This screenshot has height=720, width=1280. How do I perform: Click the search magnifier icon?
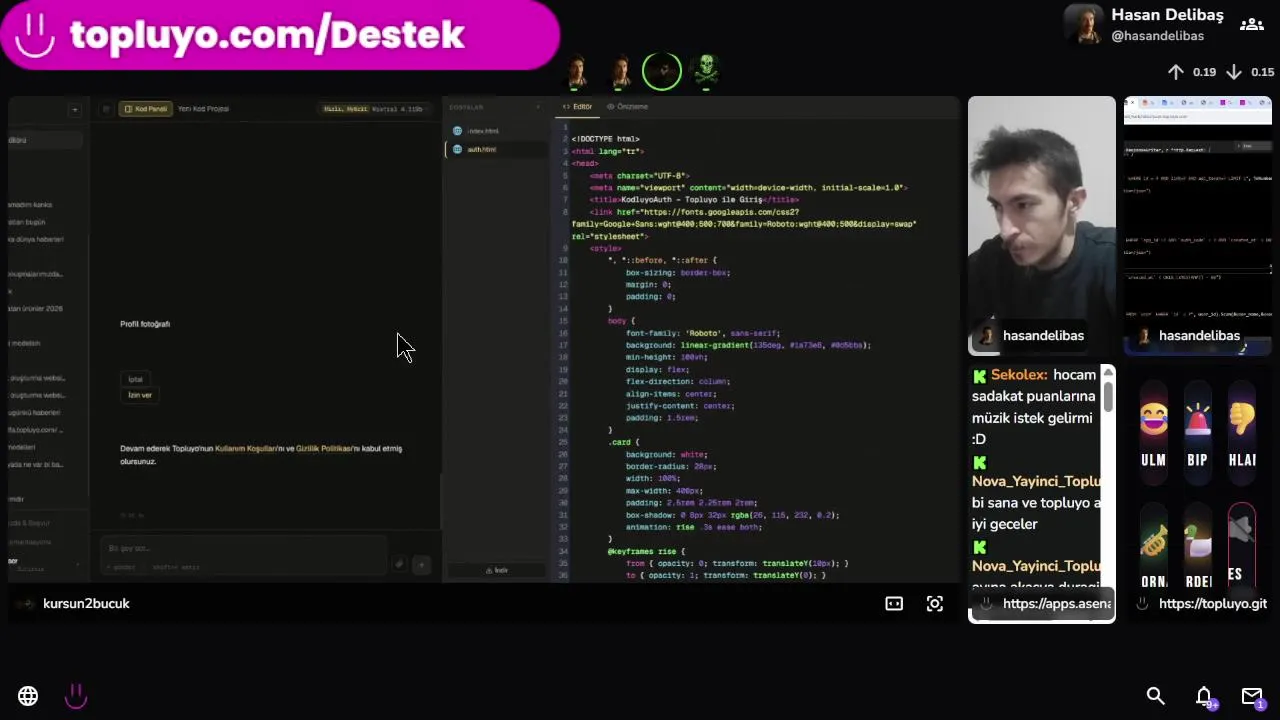1155,696
